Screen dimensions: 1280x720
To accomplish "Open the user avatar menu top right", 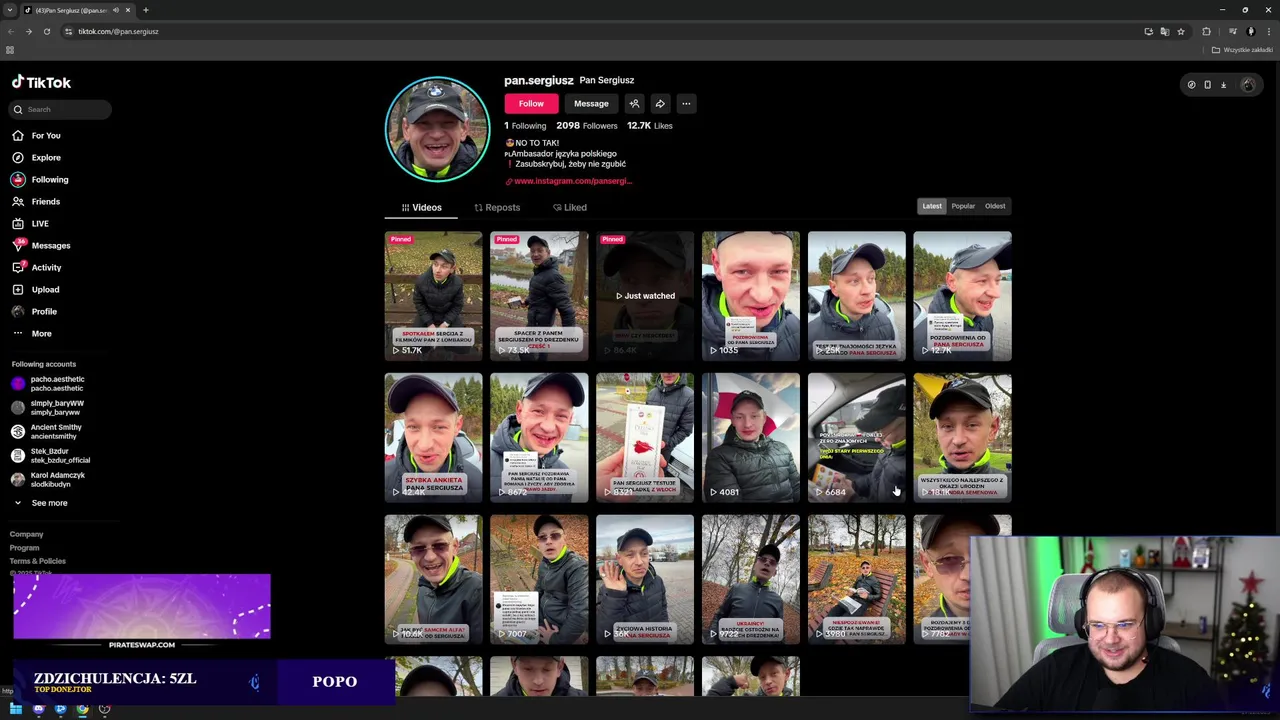I will point(1247,85).
